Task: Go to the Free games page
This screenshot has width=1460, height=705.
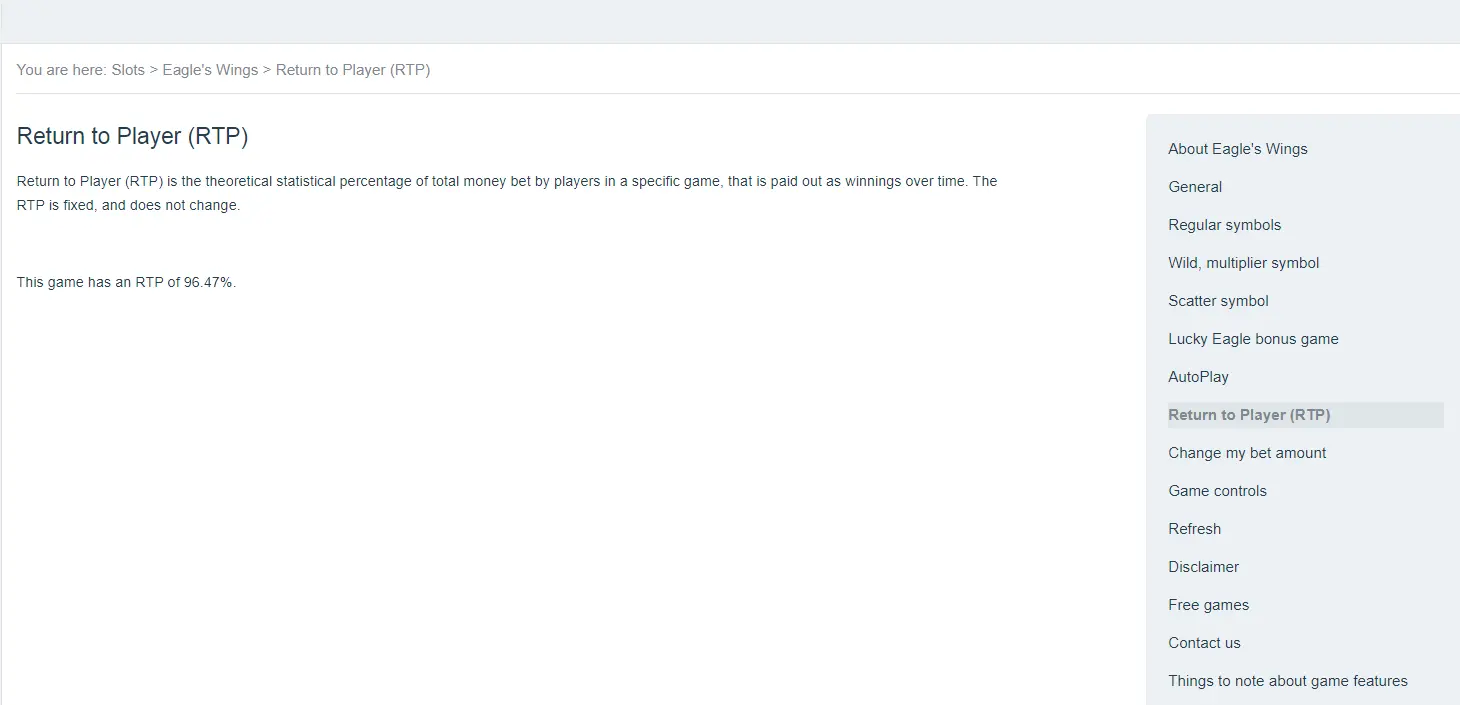Action: coord(1208,605)
